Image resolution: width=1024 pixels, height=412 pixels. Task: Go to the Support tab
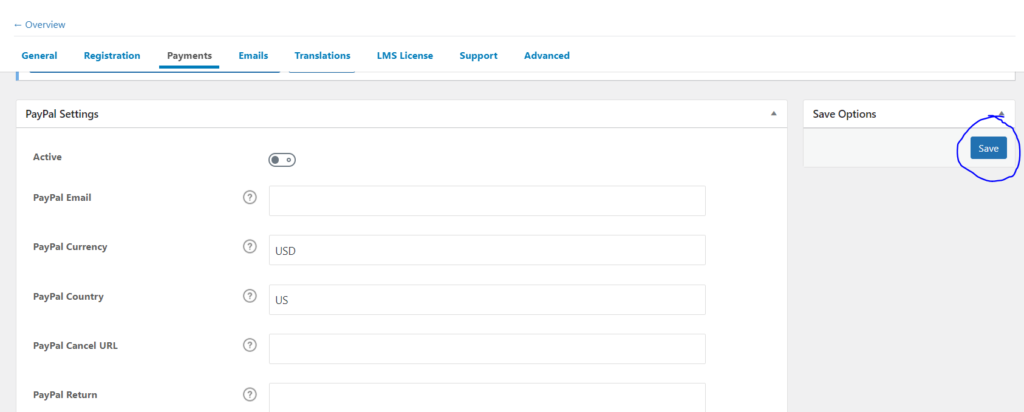point(478,55)
